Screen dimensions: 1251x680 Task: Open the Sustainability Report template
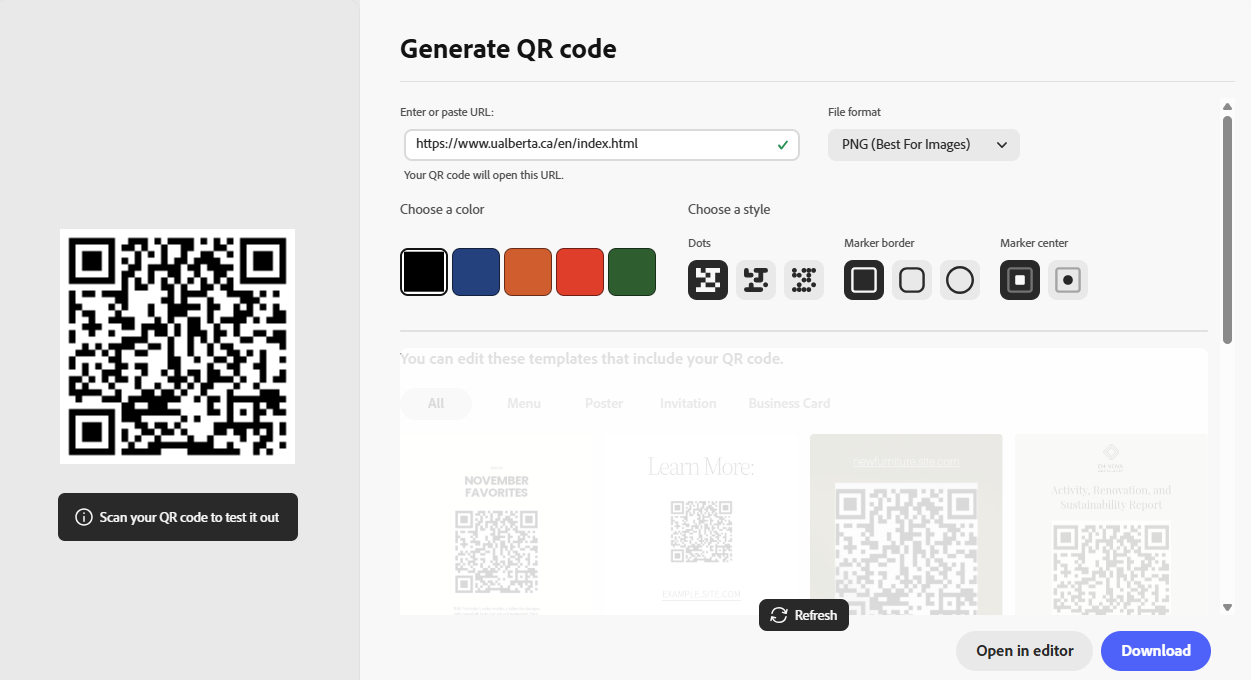point(1111,524)
